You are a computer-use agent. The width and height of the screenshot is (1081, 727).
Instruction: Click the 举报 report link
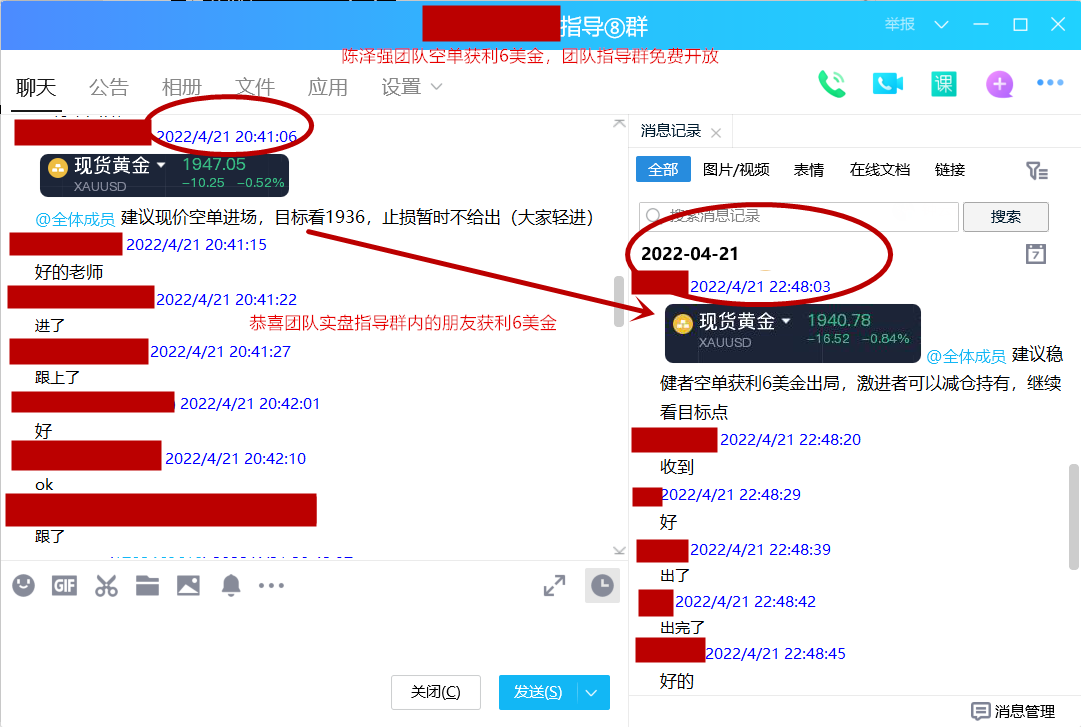tap(900, 25)
